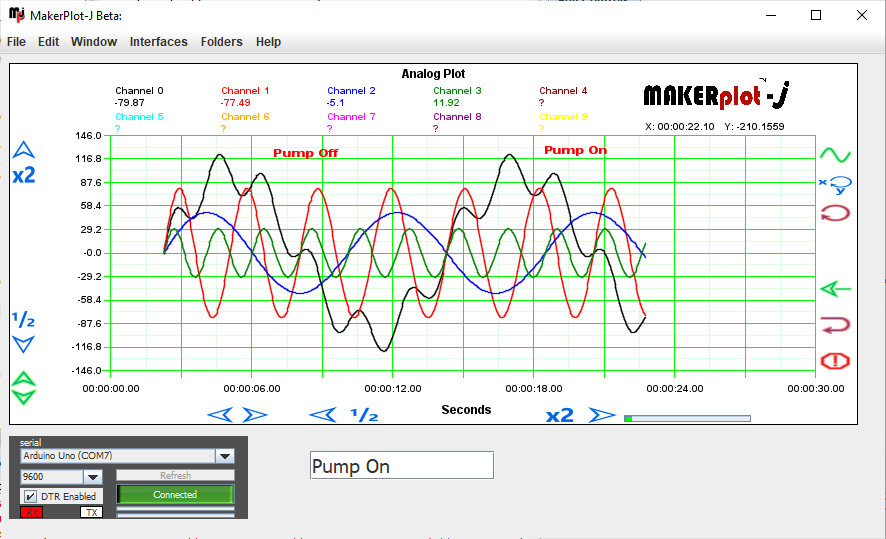Click the Channel 0 legend label
This screenshot has height=539, width=886.
point(139,90)
